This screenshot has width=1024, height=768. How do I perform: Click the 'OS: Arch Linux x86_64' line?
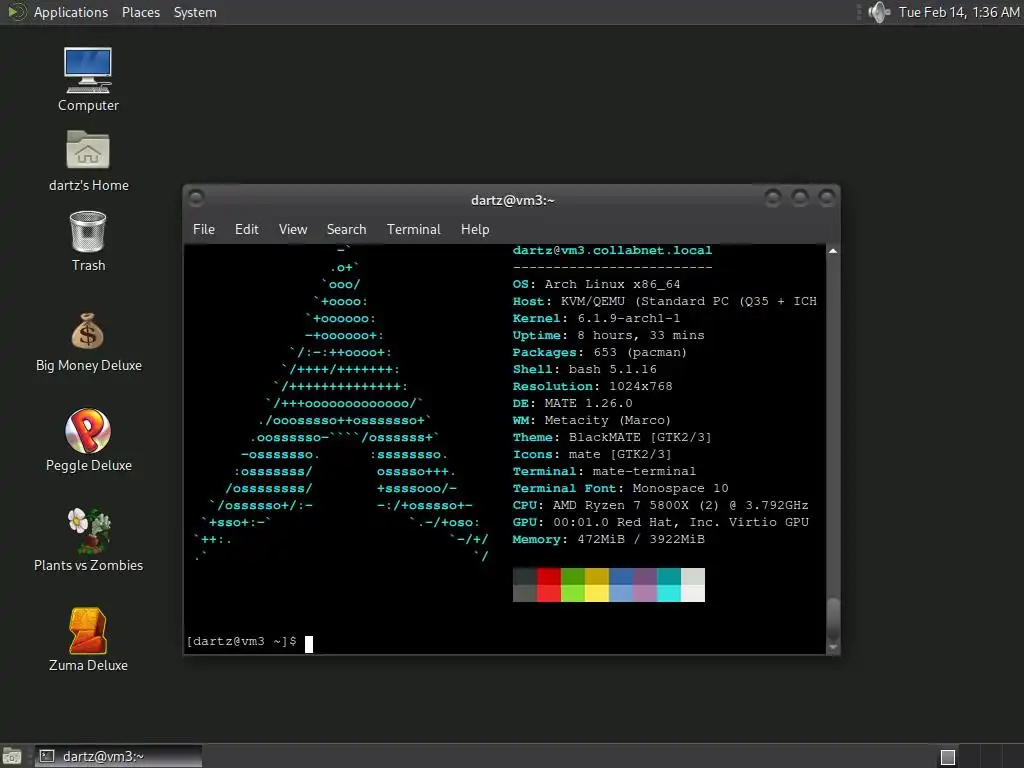(x=596, y=284)
